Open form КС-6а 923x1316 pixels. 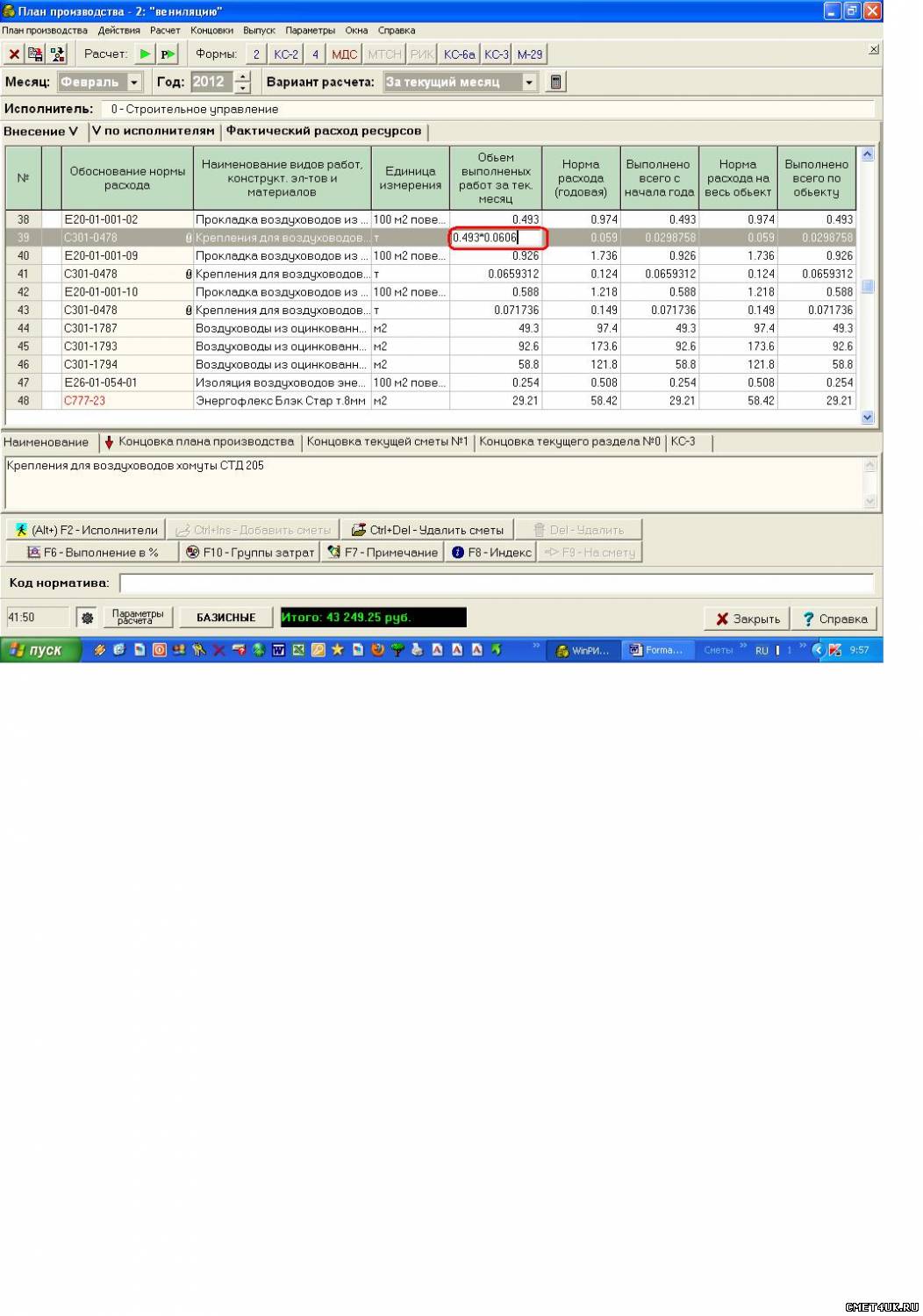pos(459,54)
